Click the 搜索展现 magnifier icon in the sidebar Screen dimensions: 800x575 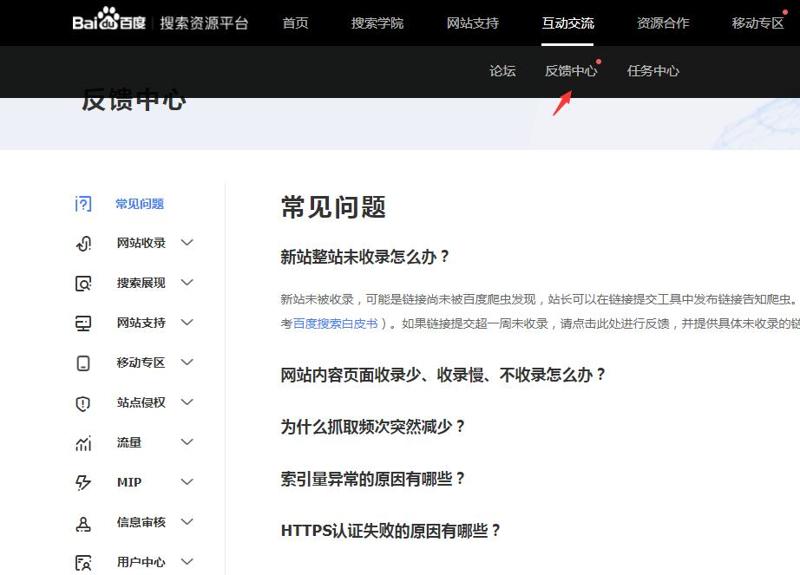coord(83,283)
